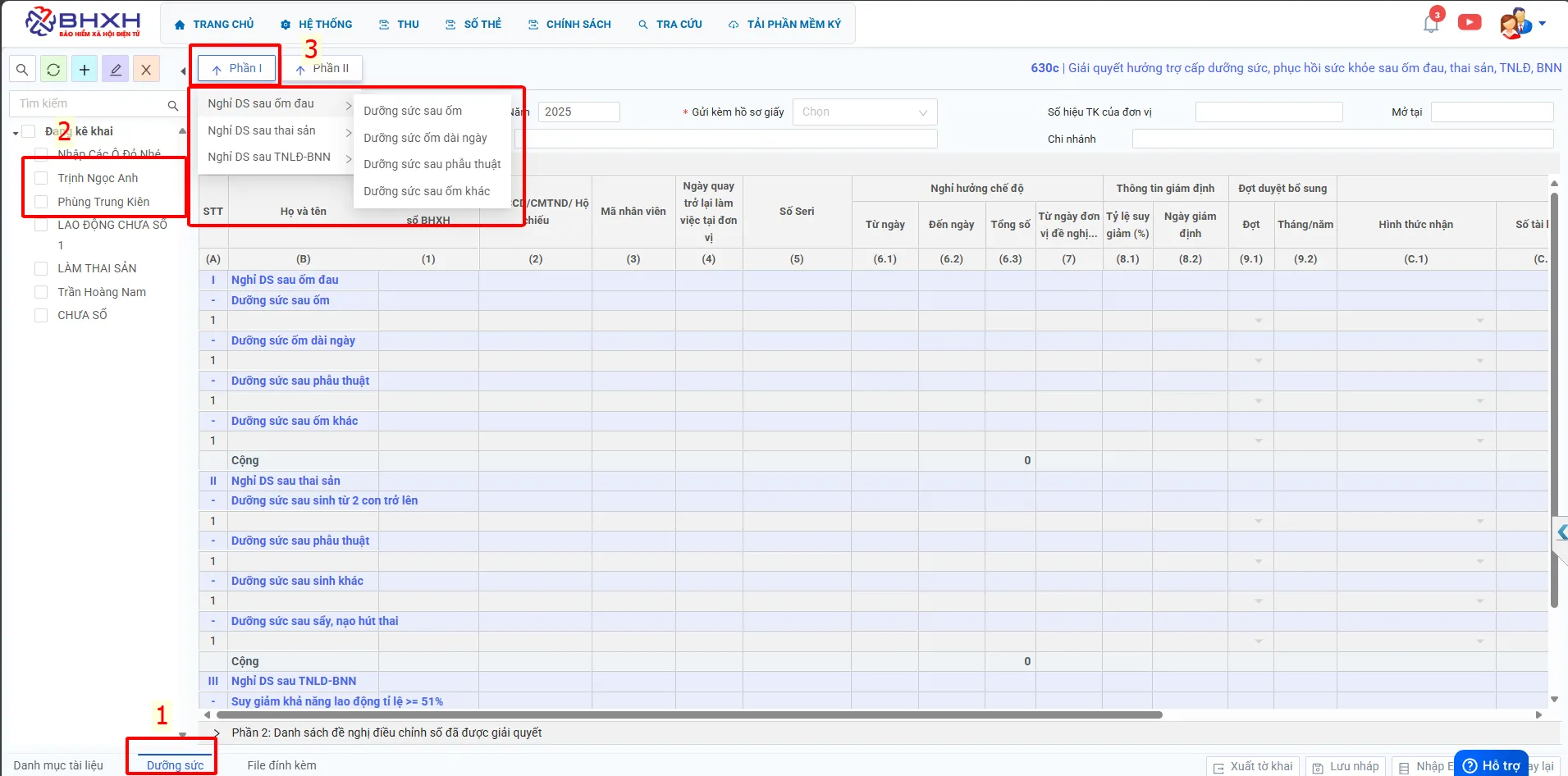
Task: Go to TRANG CHỦ menu
Action: click(x=214, y=25)
